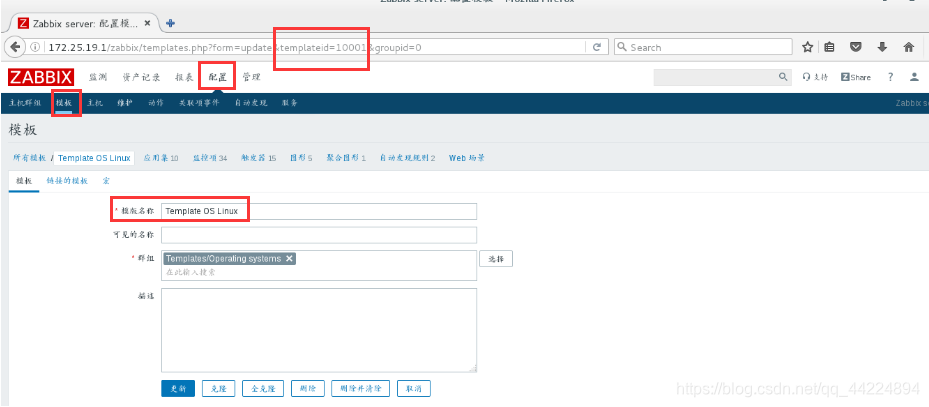Screen dimensions: 929x407
Task: Open the 资产记录 menu
Action: pyautogui.click(x=141, y=77)
